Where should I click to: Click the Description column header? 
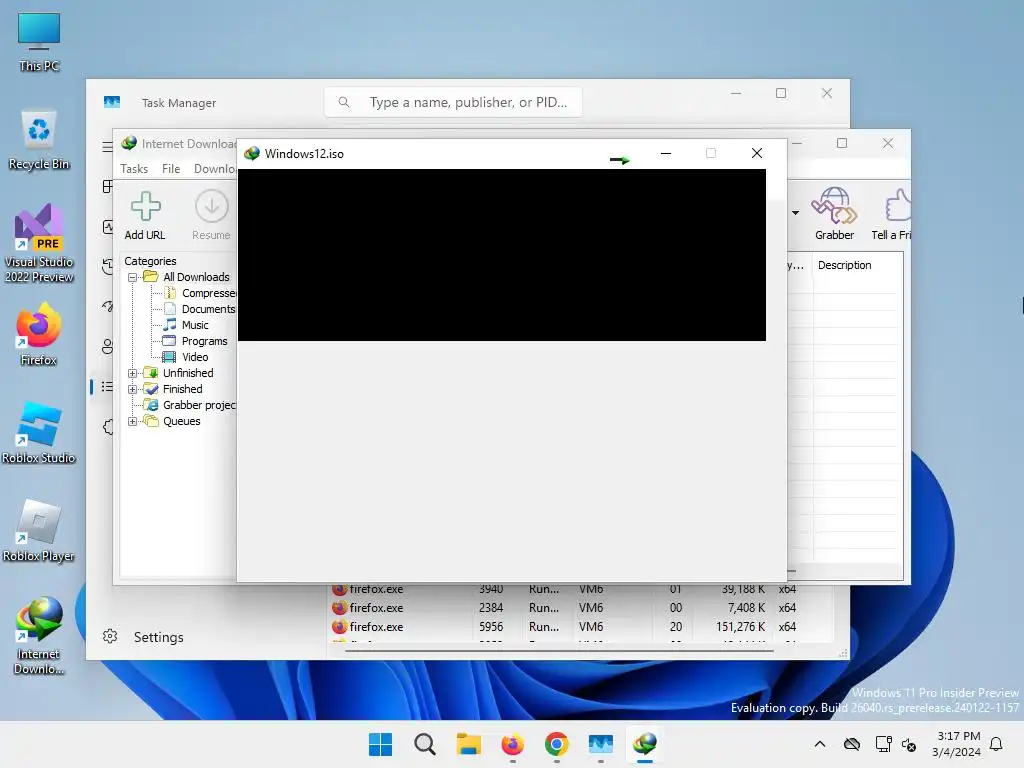(844, 265)
